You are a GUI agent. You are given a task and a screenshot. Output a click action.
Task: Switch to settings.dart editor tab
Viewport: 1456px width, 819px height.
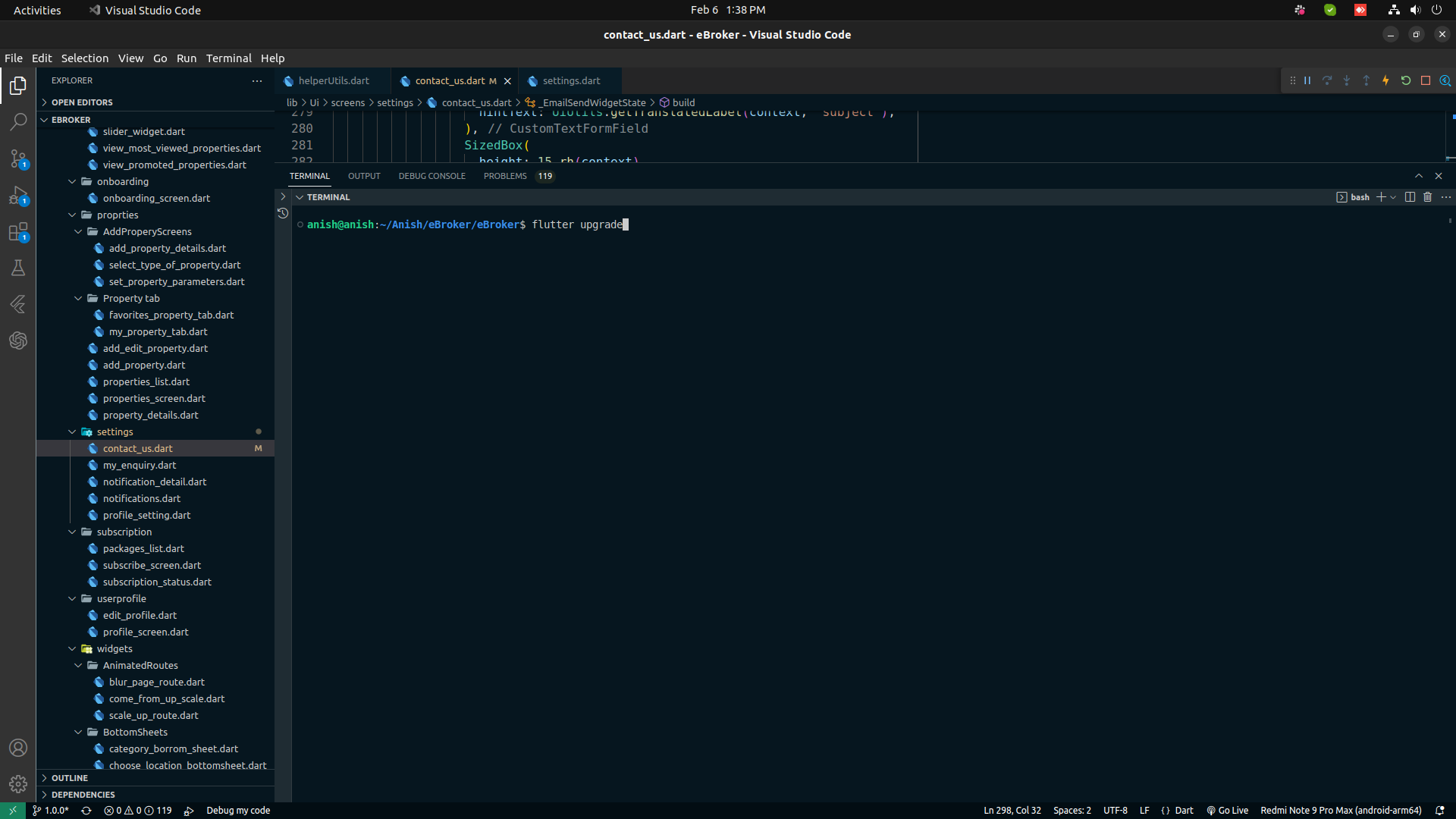click(571, 81)
